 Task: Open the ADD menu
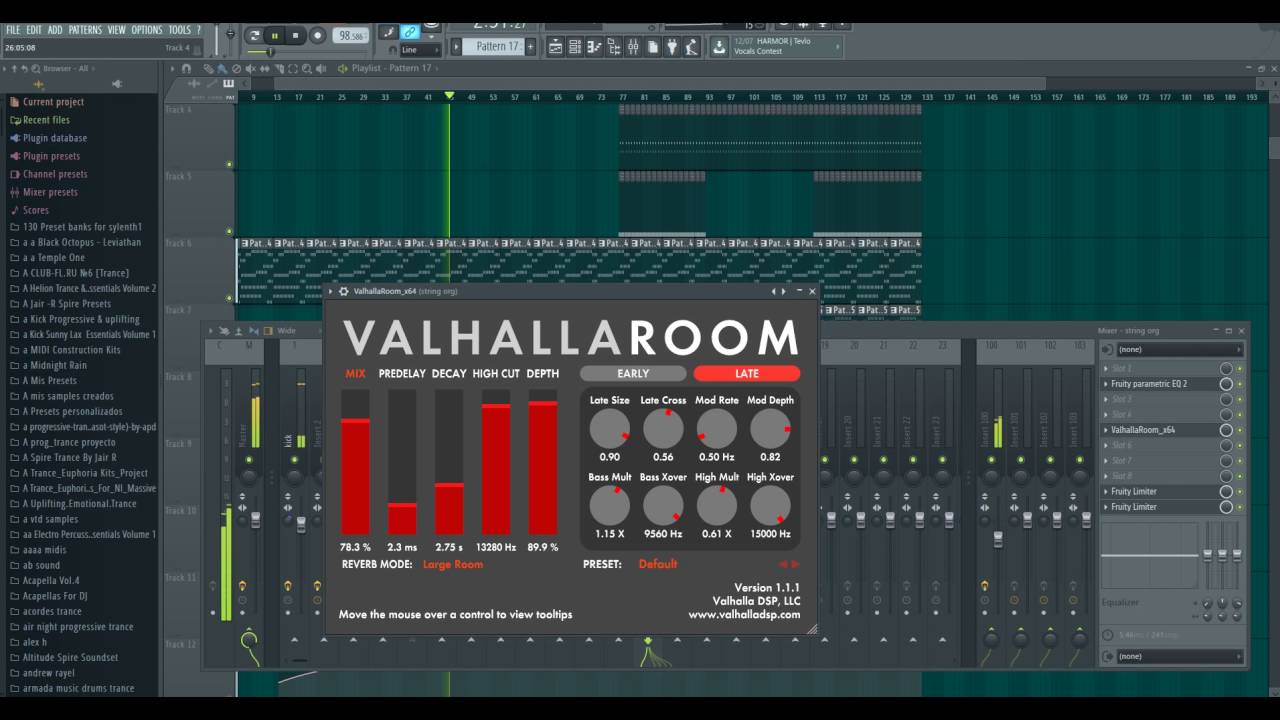[55, 30]
